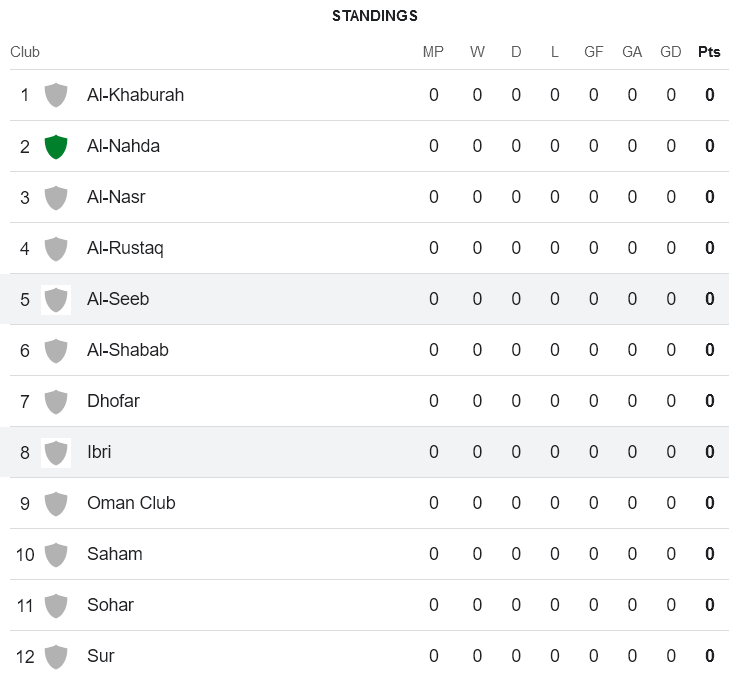This screenshot has width=729, height=687.
Task: Open the Al-Shabab team link
Action: [x=127, y=350]
